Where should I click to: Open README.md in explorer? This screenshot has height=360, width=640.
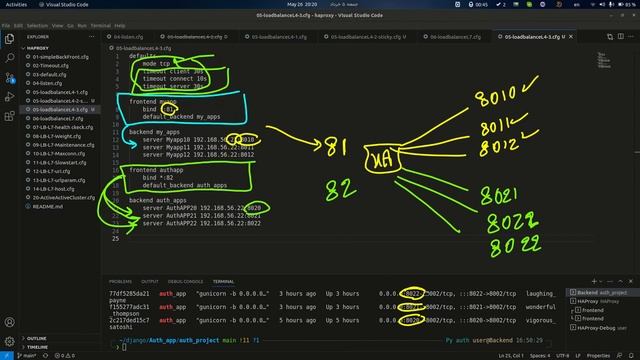[x=48, y=207]
